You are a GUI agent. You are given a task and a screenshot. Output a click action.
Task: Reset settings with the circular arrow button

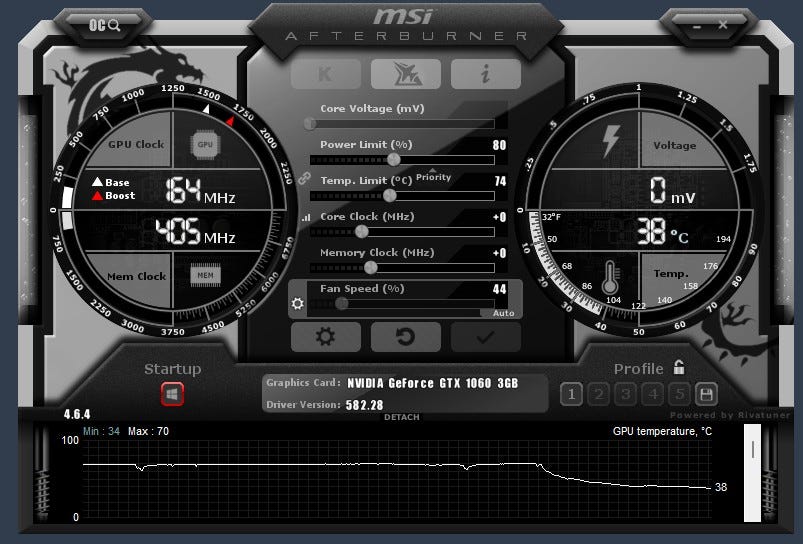[406, 337]
